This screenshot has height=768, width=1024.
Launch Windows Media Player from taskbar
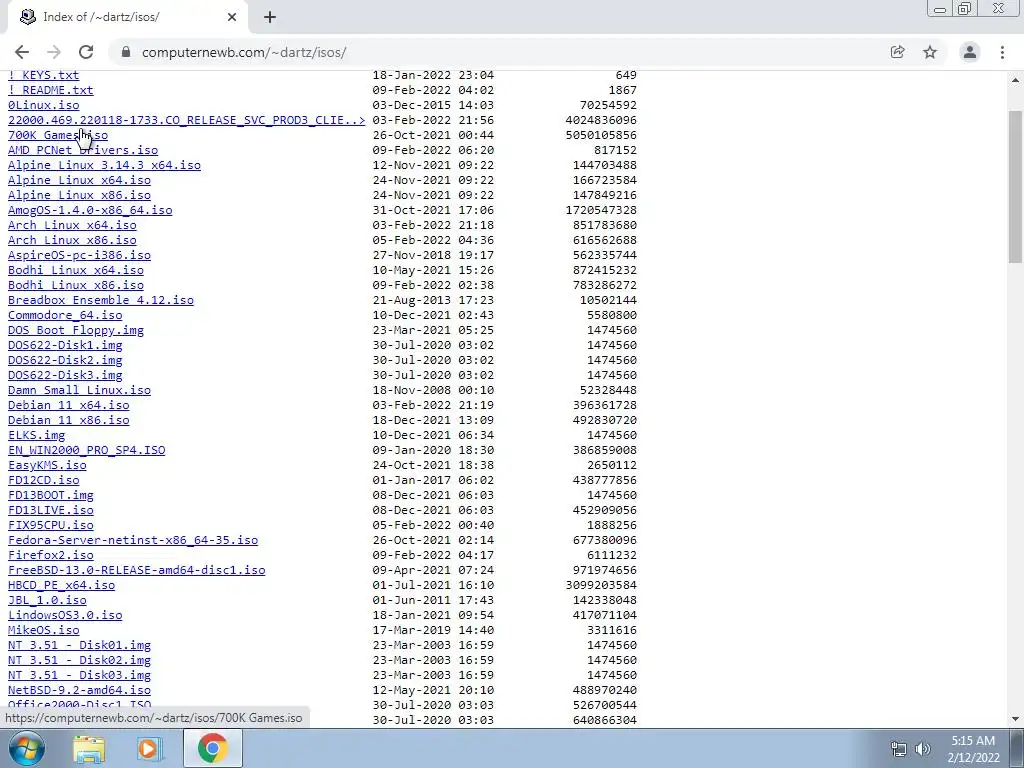click(x=150, y=748)
